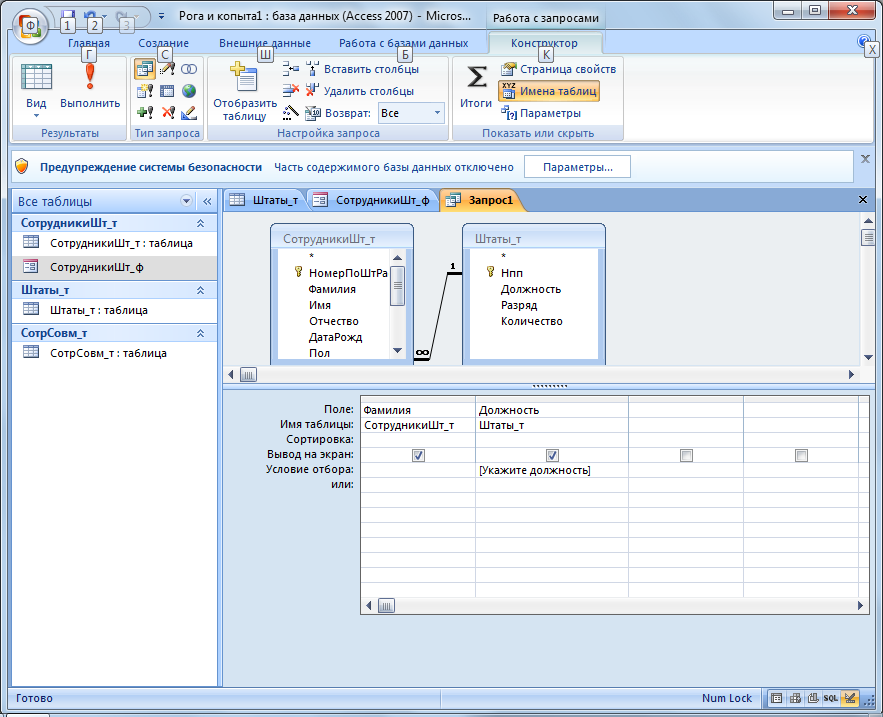883x717 pixels.
Task: Click the Параметры... security button
Action: click(x=577, y=167)
